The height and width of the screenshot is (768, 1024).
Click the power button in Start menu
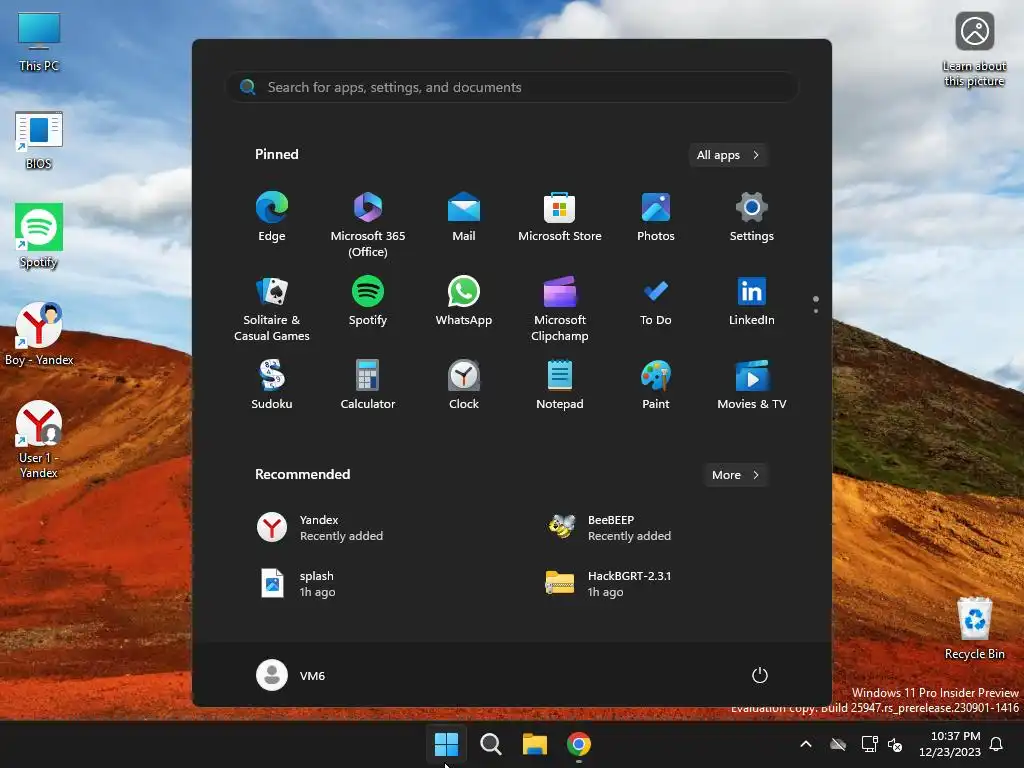point(760,675)
